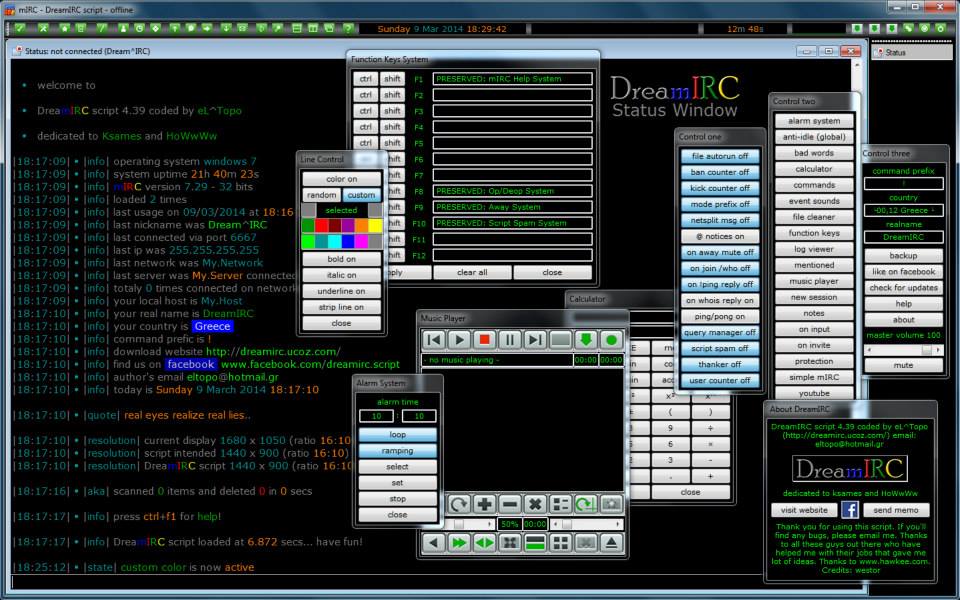
Task: Click the 'mute' button in Control three
Action: tap(903, 365)
